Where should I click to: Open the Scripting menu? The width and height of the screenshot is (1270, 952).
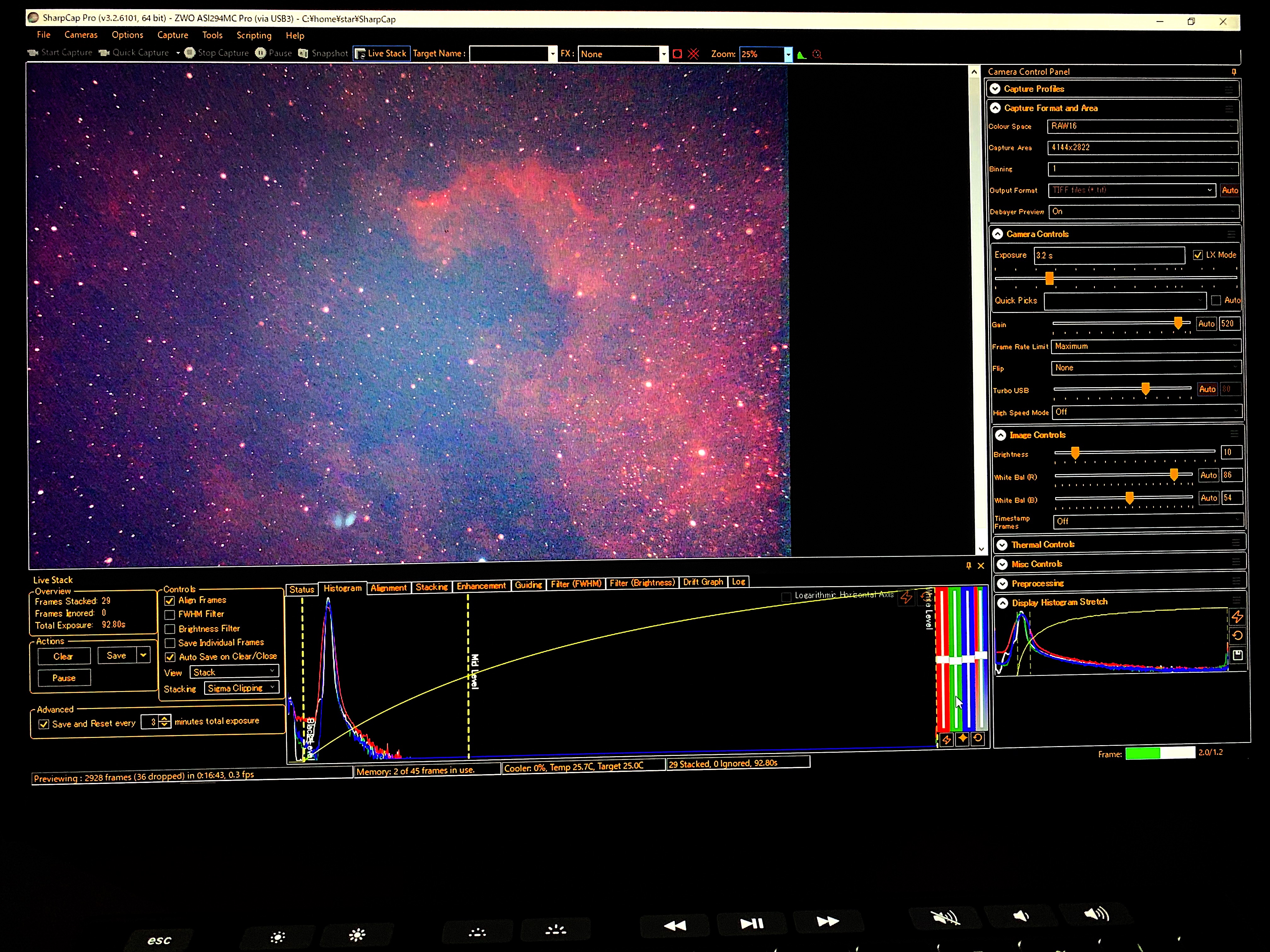(254, 35)
